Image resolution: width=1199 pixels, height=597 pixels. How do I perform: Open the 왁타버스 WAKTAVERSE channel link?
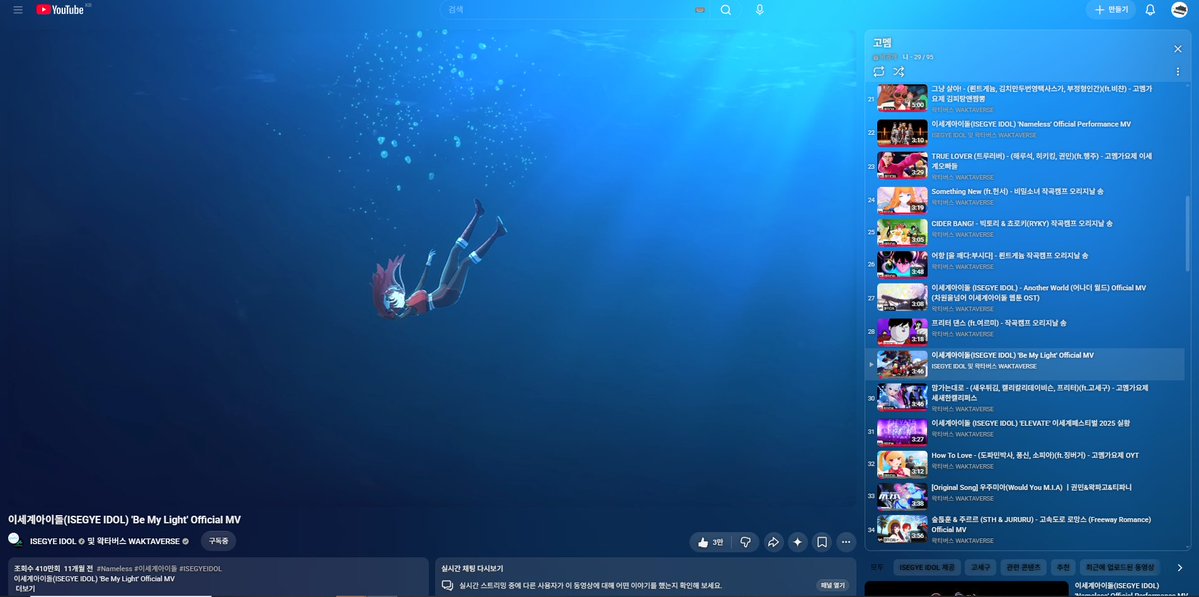(138, 541)
